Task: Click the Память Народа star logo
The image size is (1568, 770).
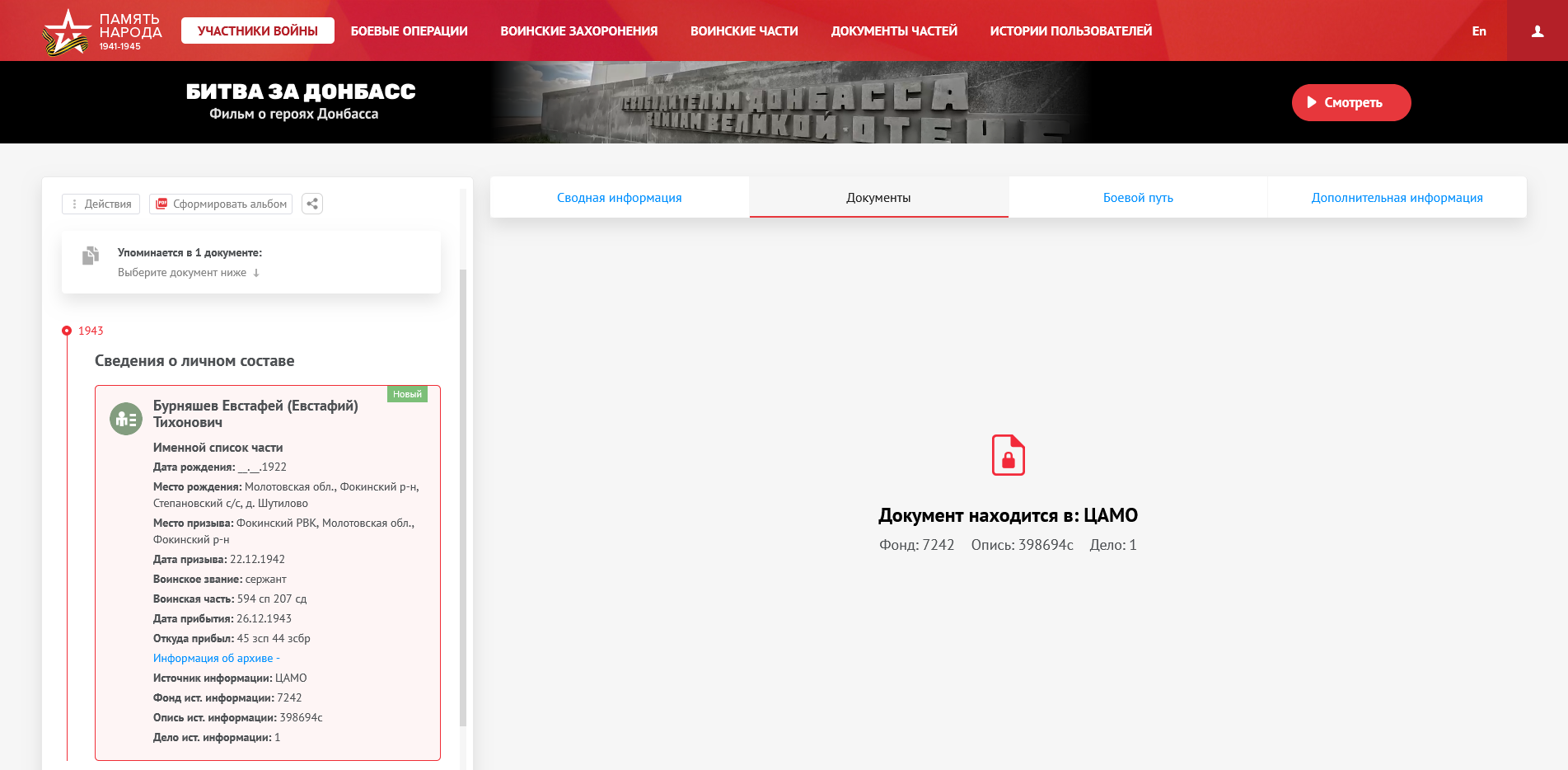Action: (66, 31)
